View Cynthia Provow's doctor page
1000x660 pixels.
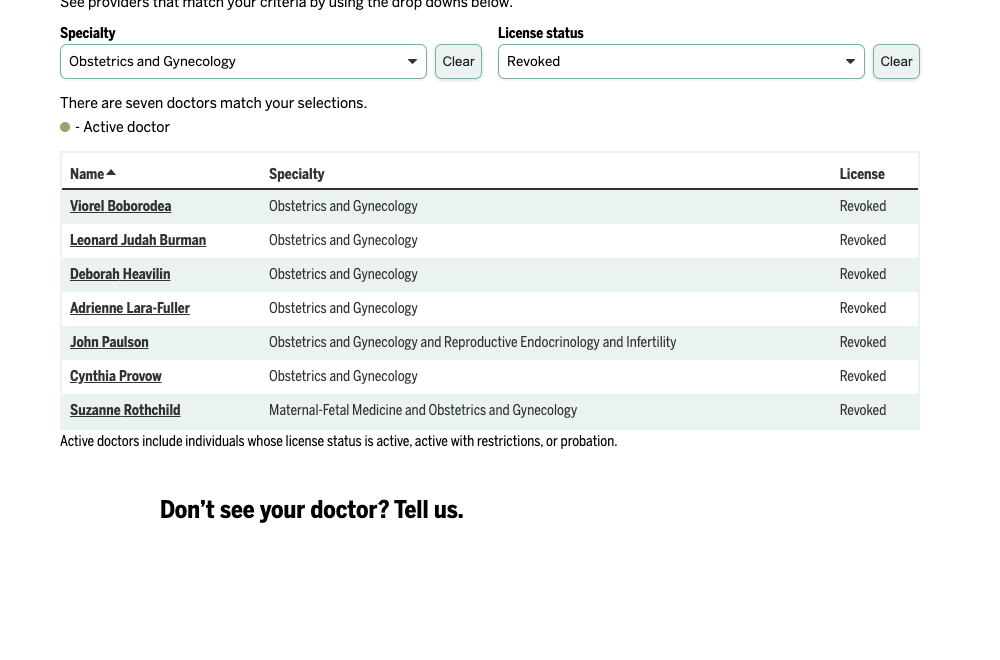pyautogui.click(x=115, y=376)
